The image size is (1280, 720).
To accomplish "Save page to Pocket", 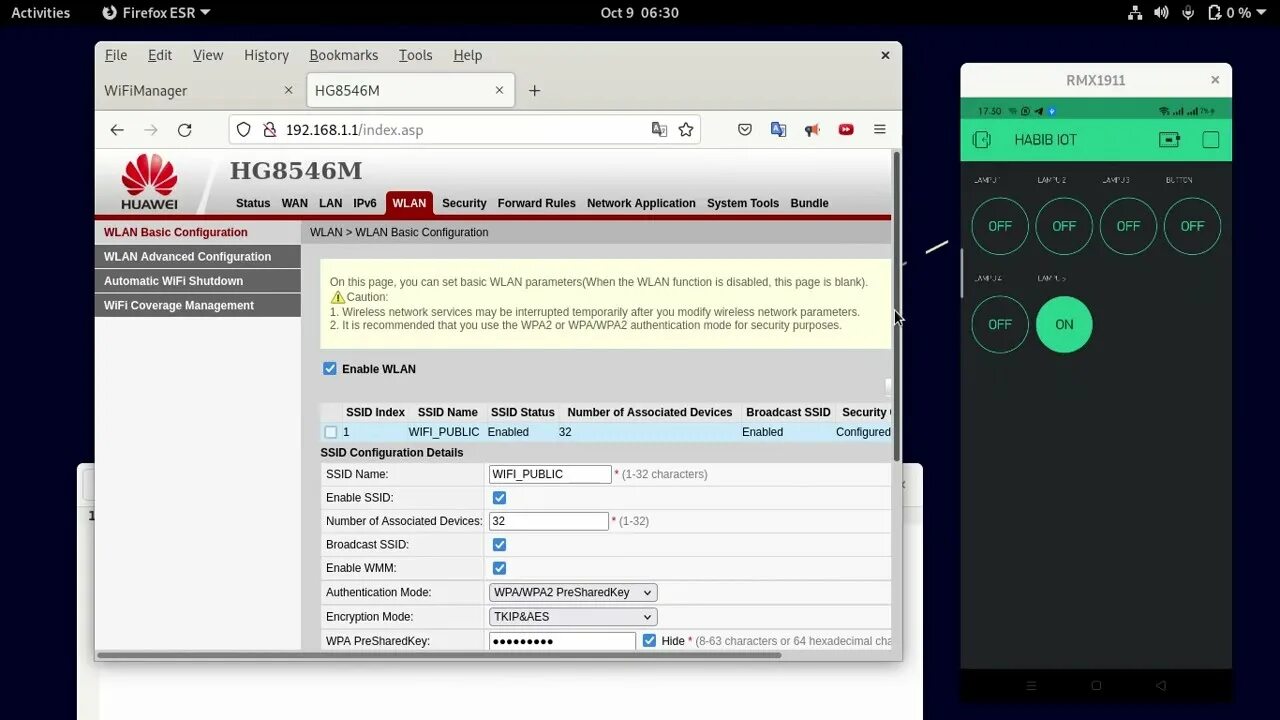I will tap(745, 130).
